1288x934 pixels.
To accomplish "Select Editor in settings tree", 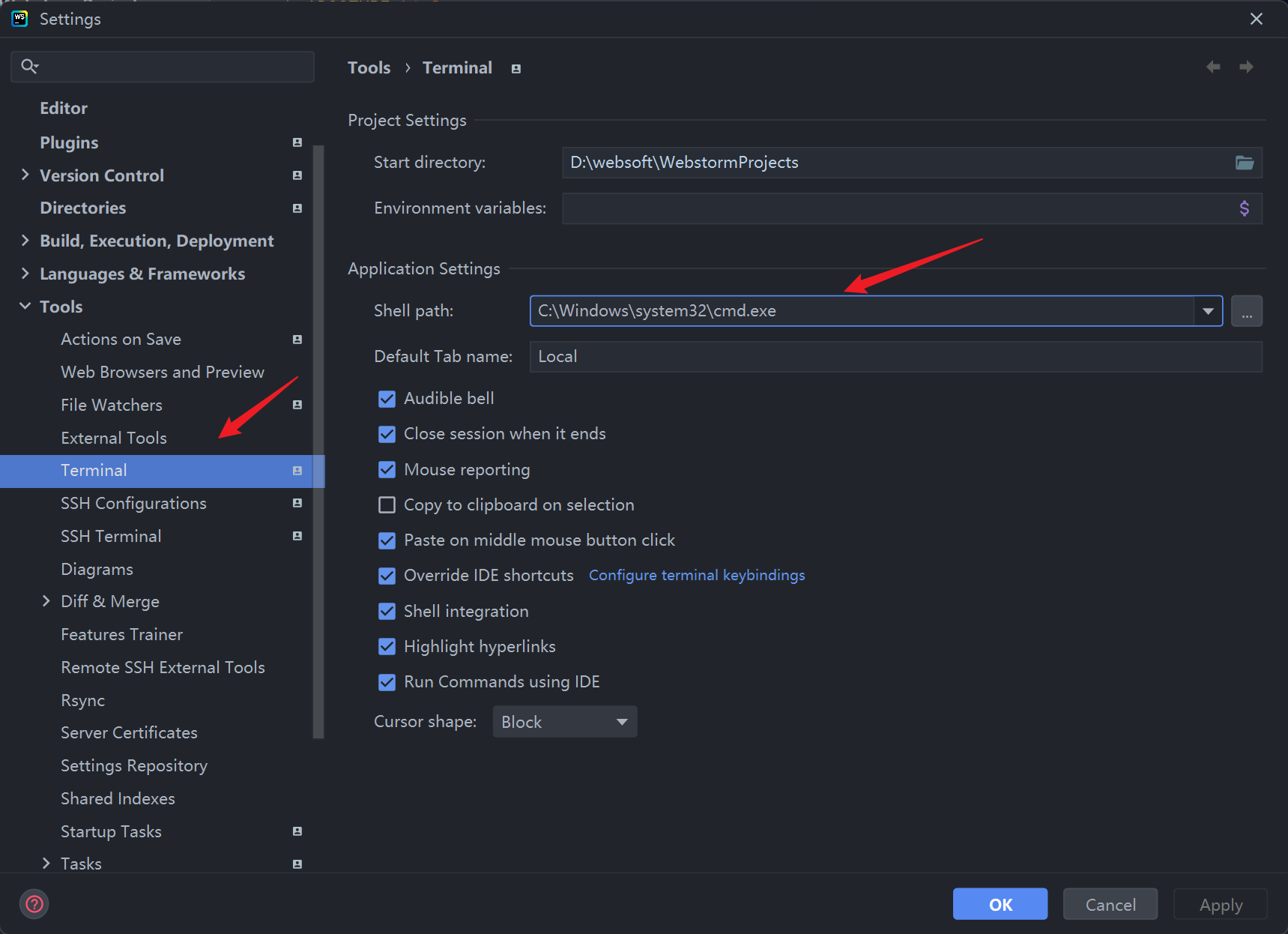I will 64,109.
